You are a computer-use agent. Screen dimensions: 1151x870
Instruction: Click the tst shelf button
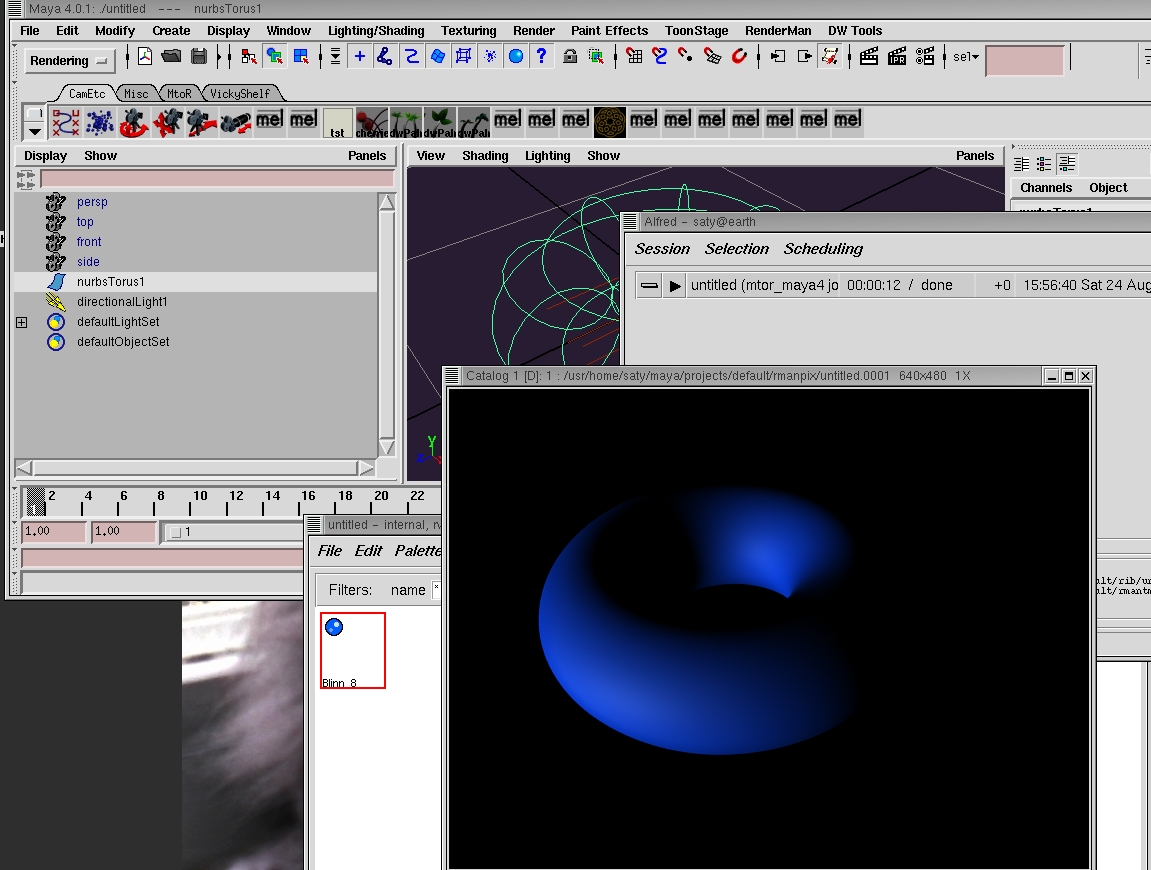[x=338, y=123]
